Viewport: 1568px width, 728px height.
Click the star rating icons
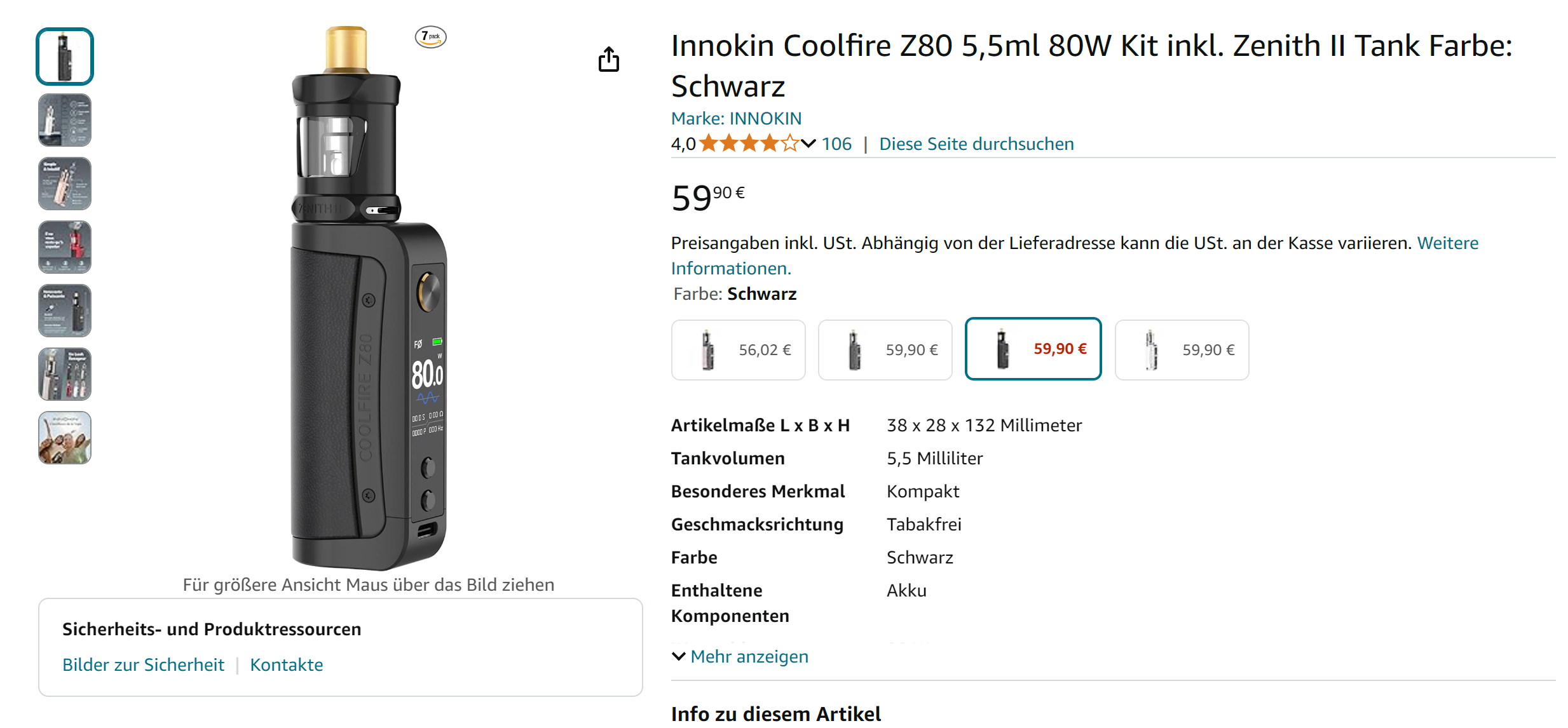point(748,144)
